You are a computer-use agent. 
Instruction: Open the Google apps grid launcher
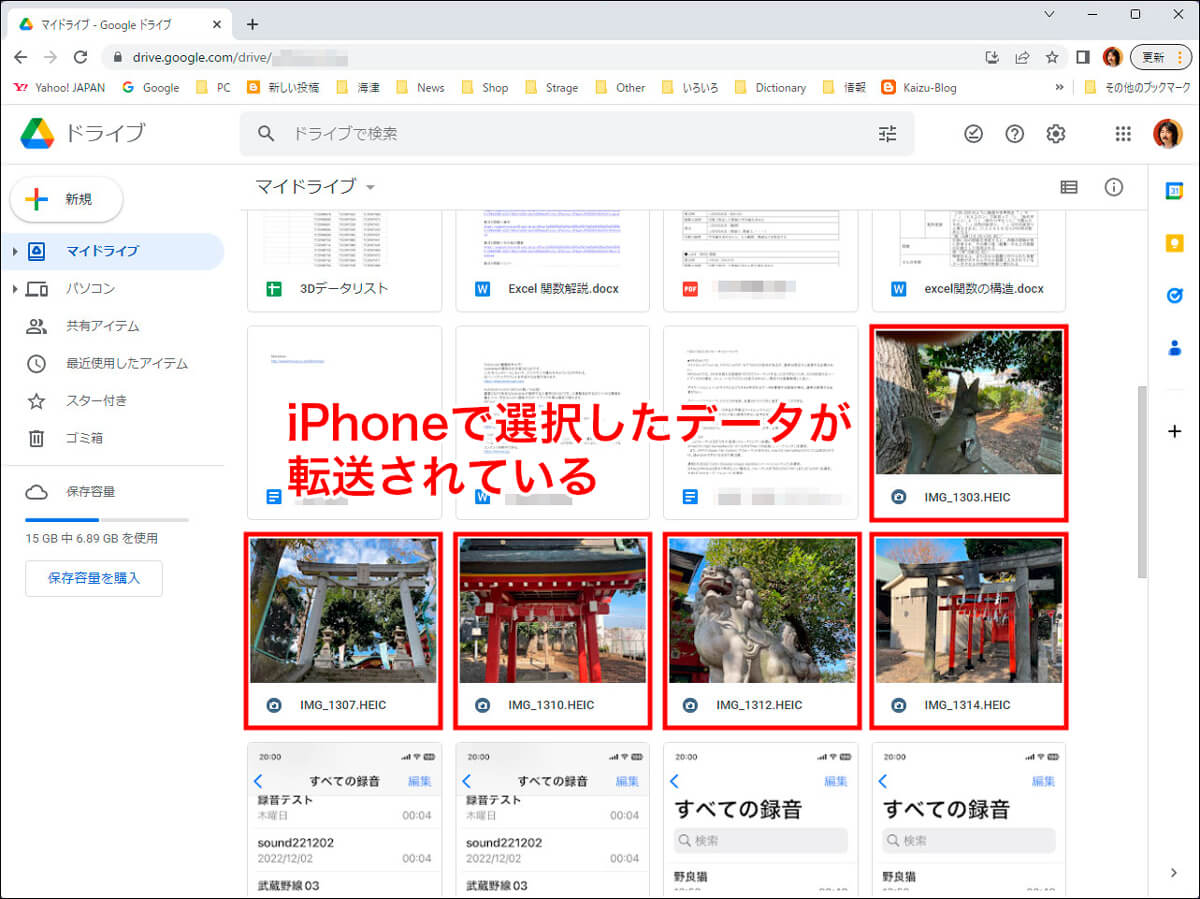point(1123,134)
